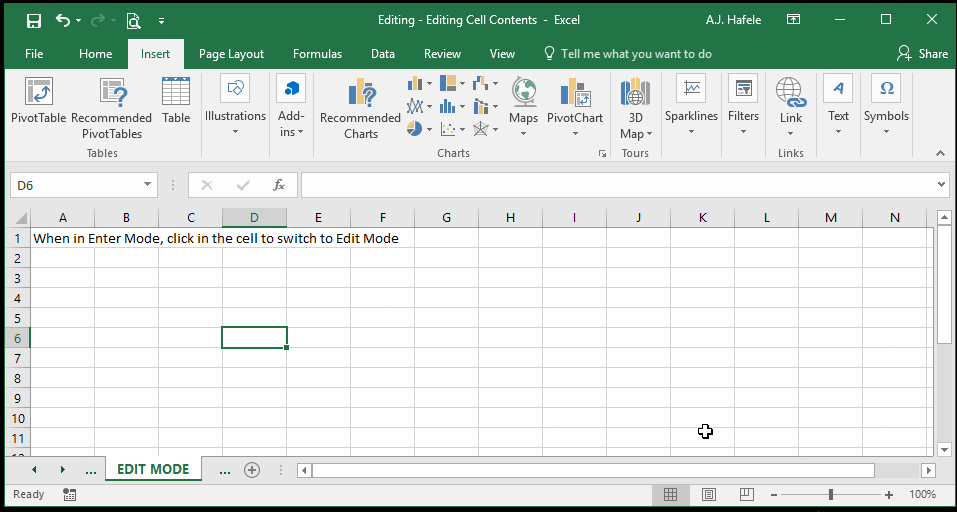Switch to the Review tab

pyautogui.click(x=442, y=54)
